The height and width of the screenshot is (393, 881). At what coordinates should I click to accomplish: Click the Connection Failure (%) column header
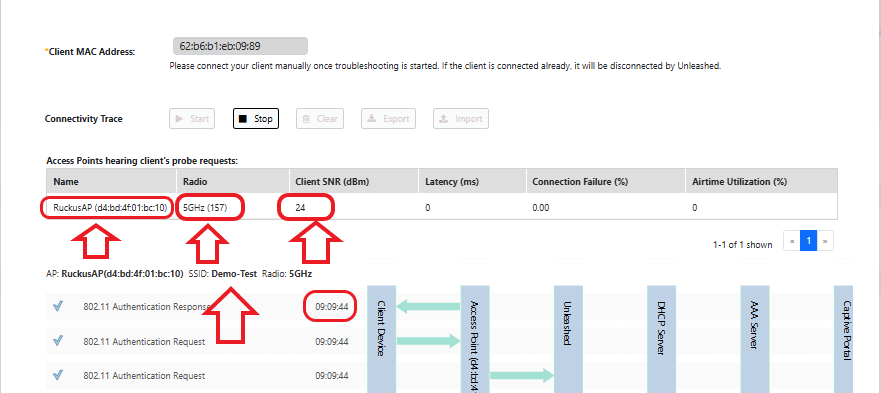point(605,182)
